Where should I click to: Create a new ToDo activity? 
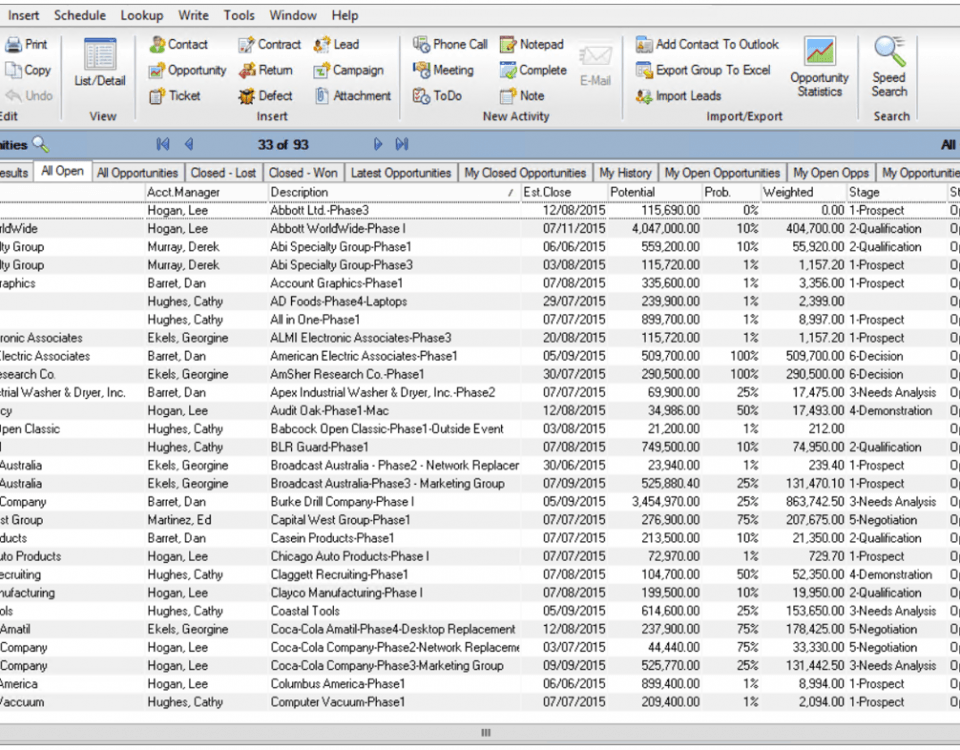click(437, 96)
